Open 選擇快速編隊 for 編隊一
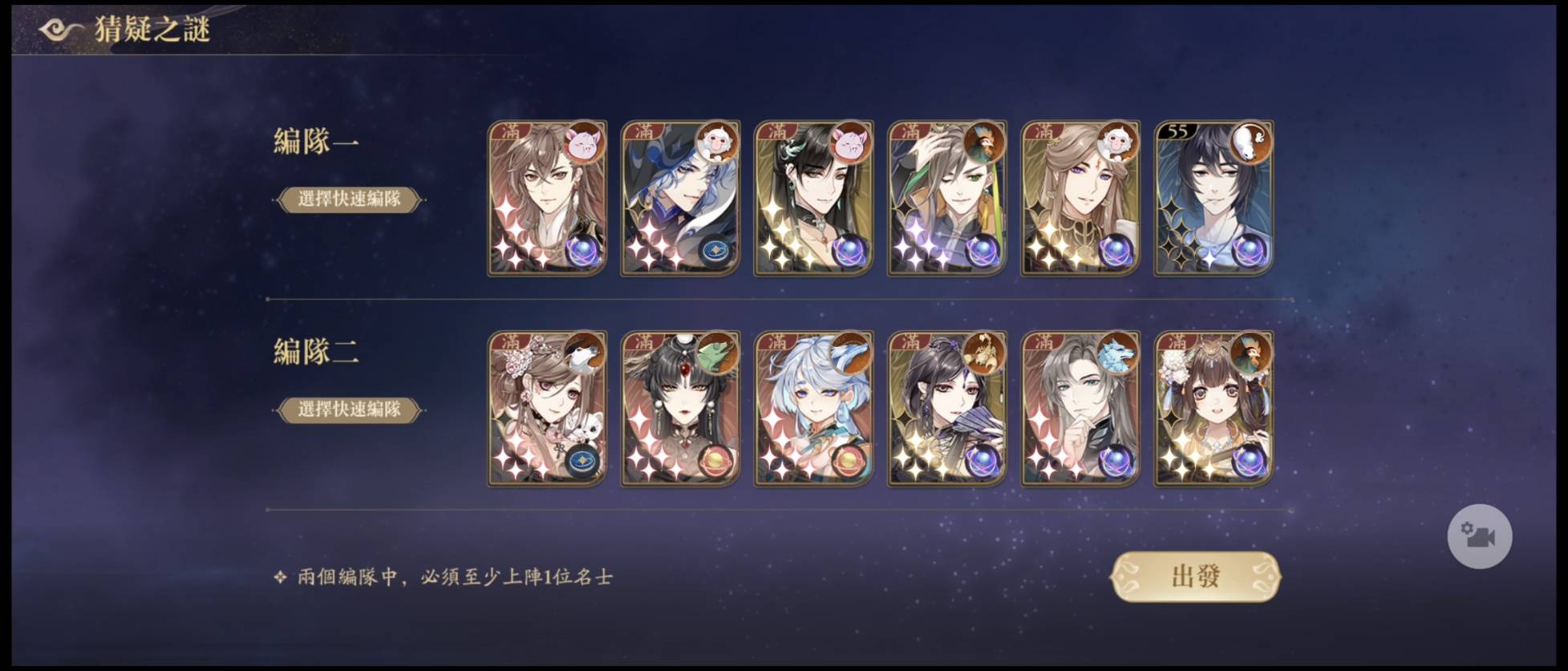This screenshot has height=671, width=1568. point(349,199)
